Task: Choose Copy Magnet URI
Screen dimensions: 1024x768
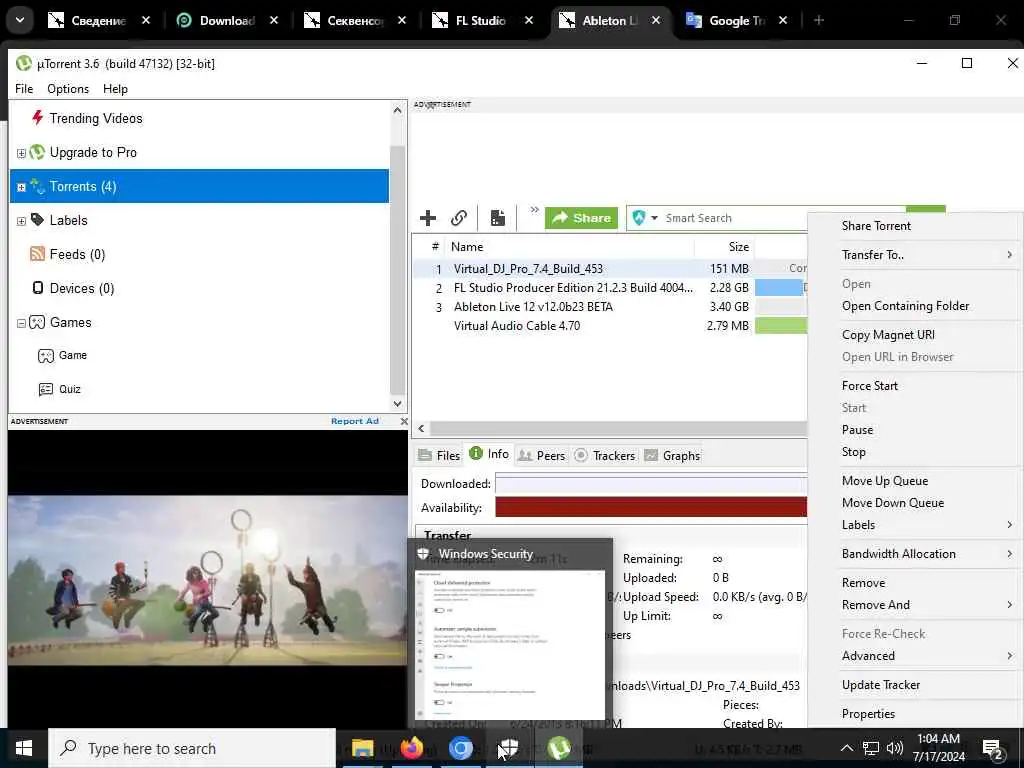Action: click(x=888, y=335)
